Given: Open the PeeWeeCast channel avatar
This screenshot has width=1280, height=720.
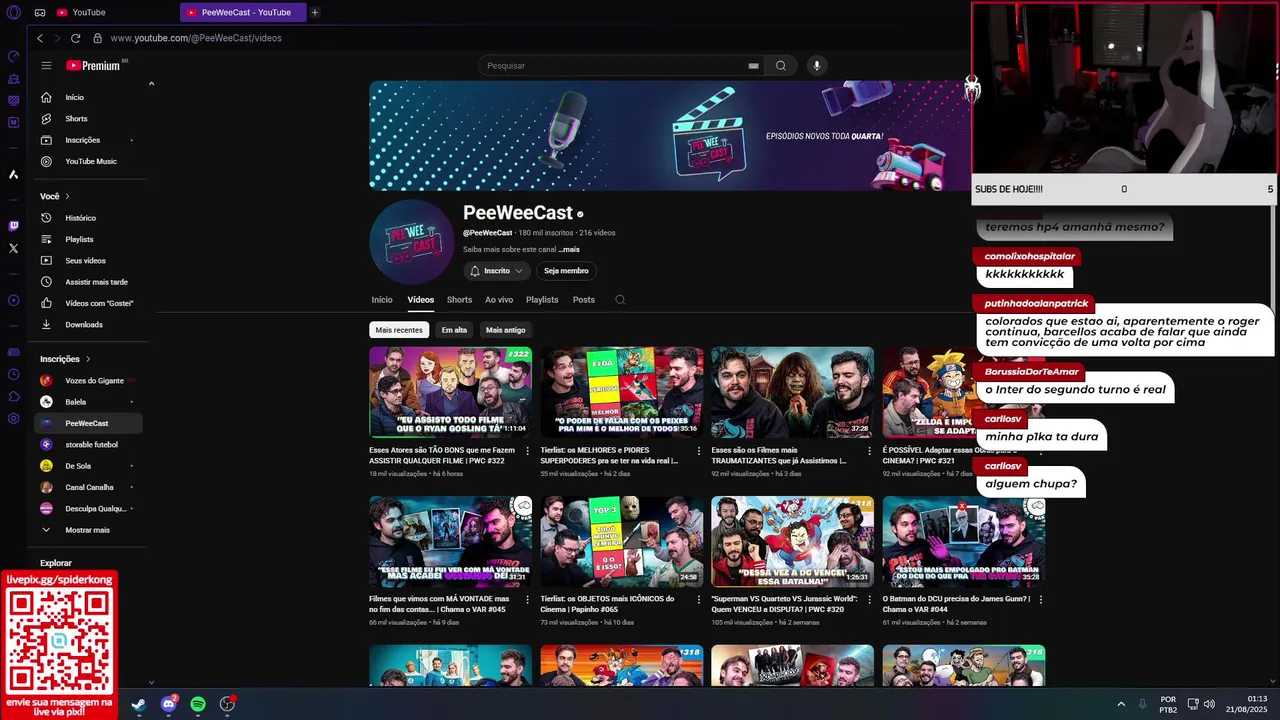Looking at the screenshot, I should click(412, 242).
